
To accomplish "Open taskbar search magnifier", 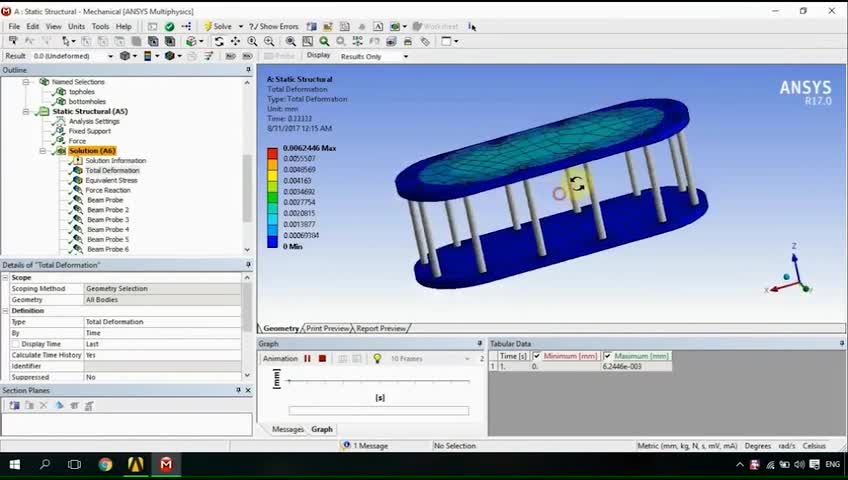I will [x=45, y=464].
